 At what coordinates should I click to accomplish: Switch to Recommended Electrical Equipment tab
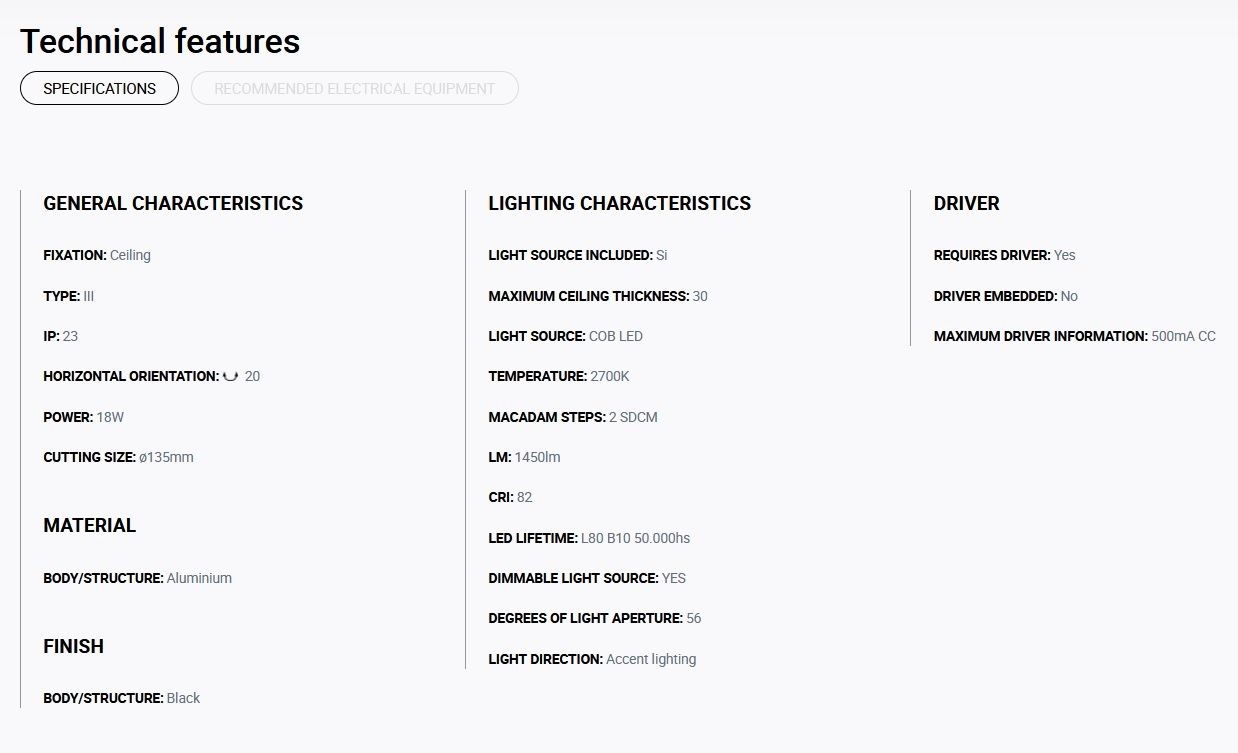tap(354, 88)
